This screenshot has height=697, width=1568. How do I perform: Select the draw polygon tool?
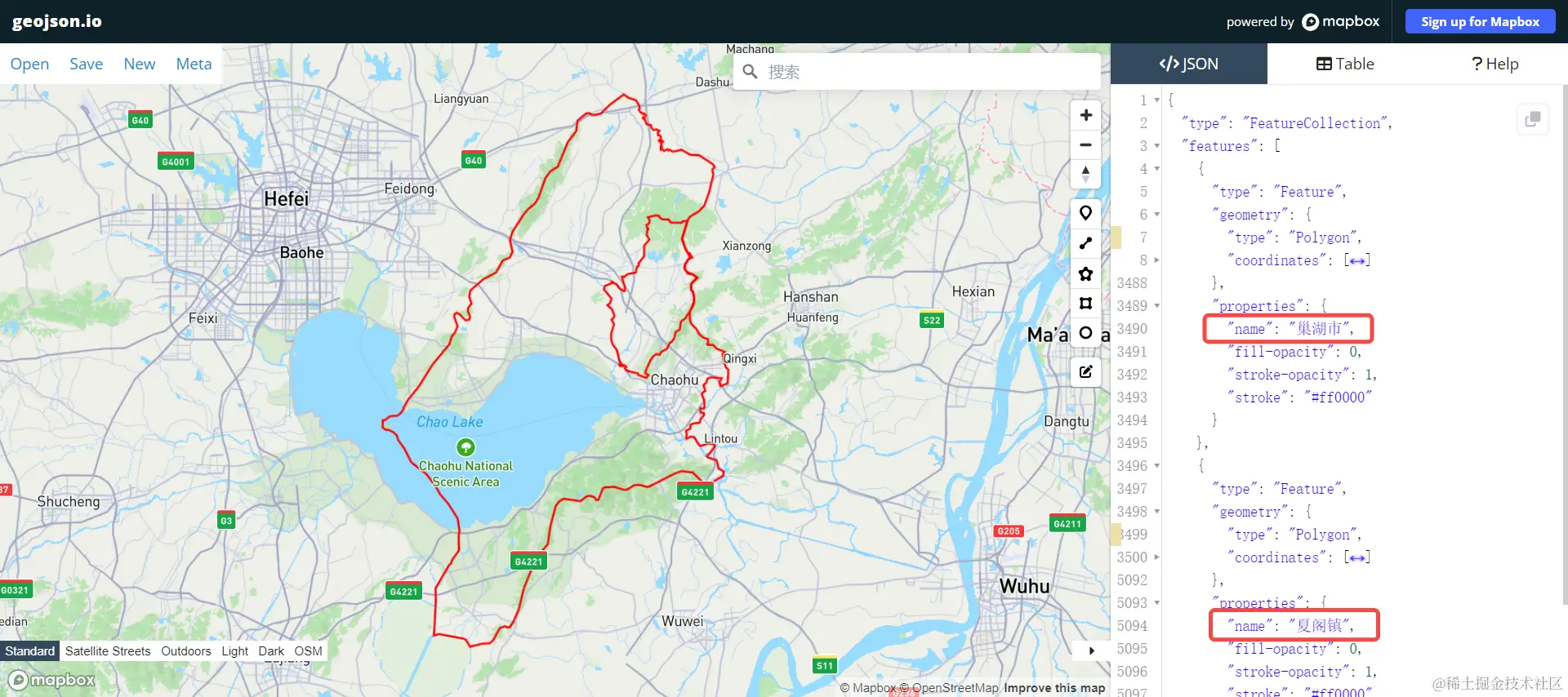pos(1085,273)
